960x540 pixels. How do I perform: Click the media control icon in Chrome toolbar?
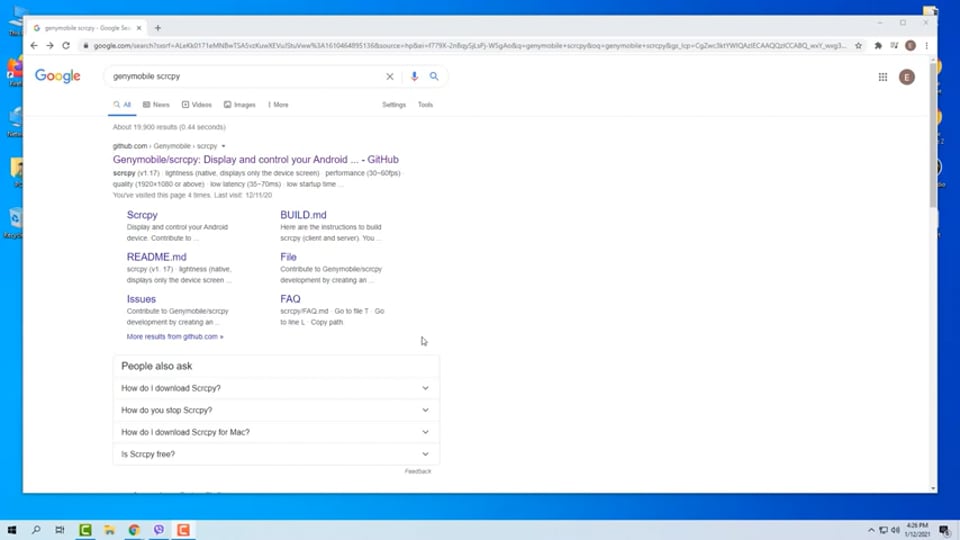point(894,46)
